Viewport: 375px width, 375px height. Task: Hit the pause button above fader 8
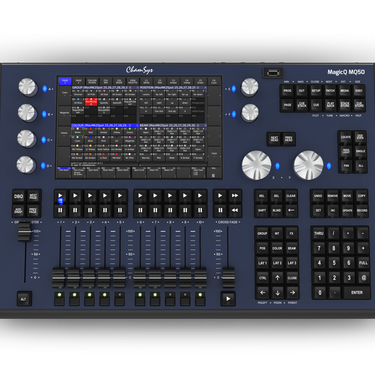pyautogui.click(x=170, y=211)
